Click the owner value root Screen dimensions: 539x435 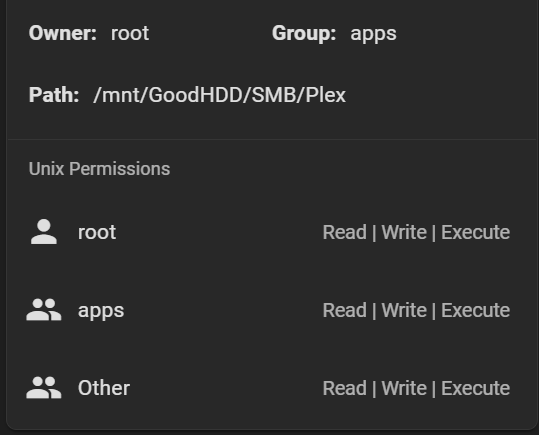[130, 33]
